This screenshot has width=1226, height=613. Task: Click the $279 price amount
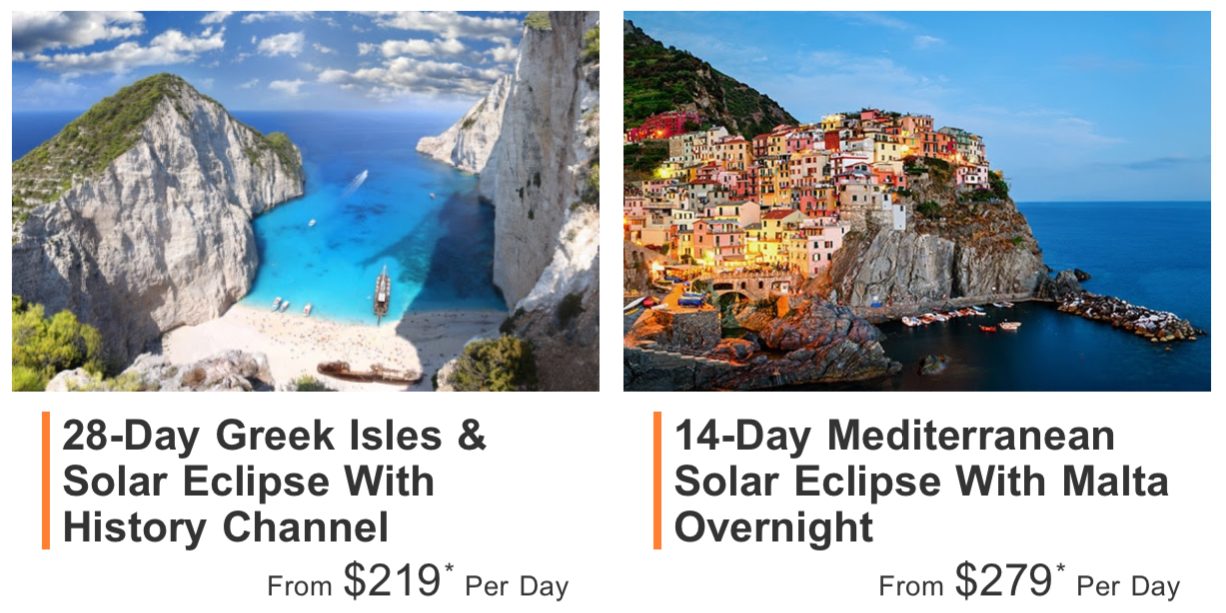point(1004,581)
